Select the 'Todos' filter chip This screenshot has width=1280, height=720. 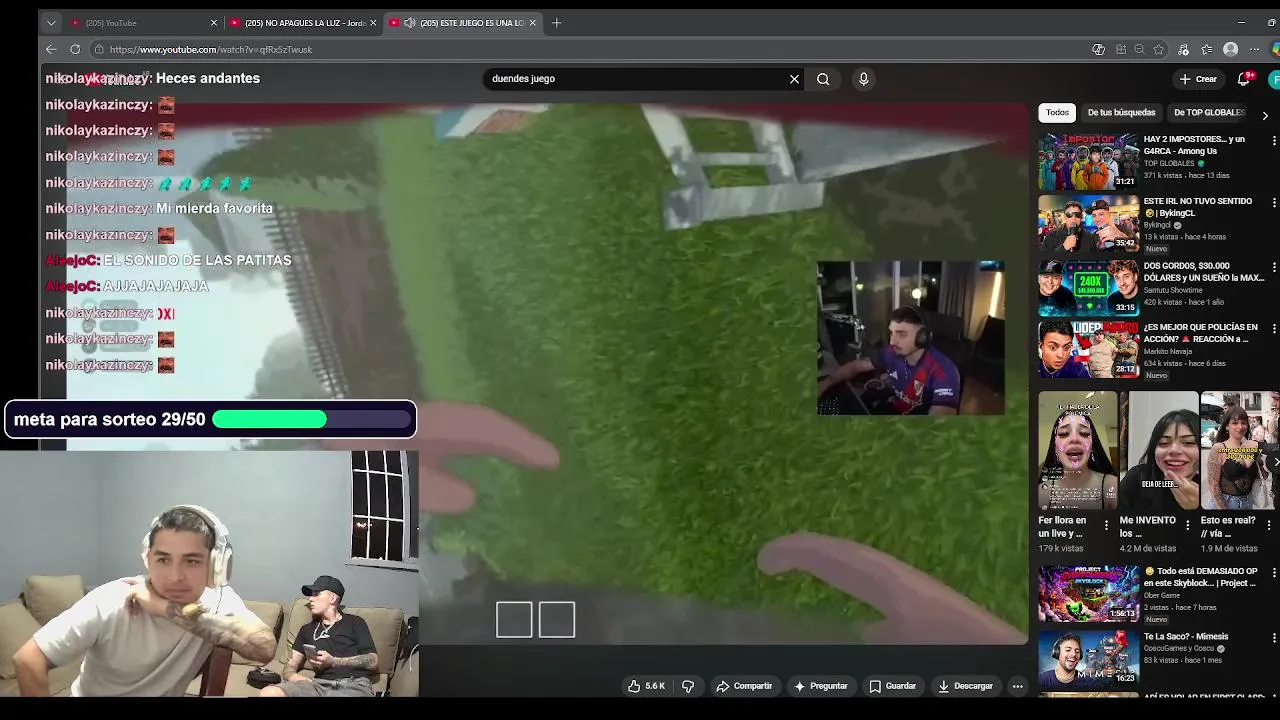(x=1057, y=113)
